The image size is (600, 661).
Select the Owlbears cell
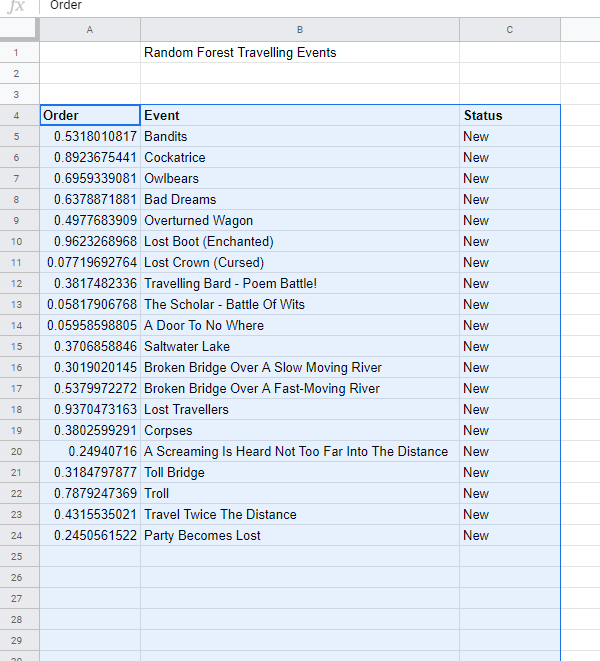(x=300, y=179)
